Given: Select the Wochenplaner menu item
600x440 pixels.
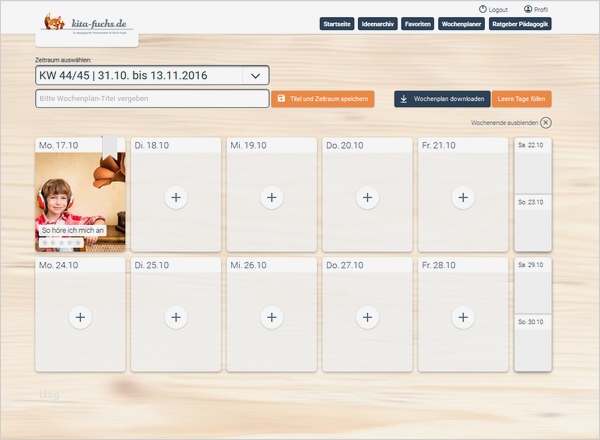Looking at the screenshot, I should [x=461, y=24].
